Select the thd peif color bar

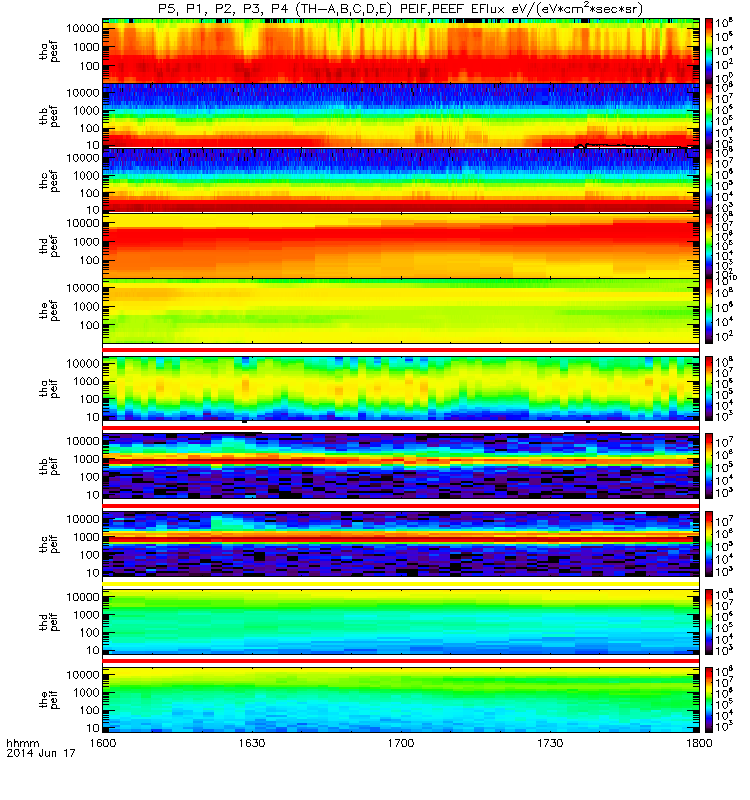709,621
